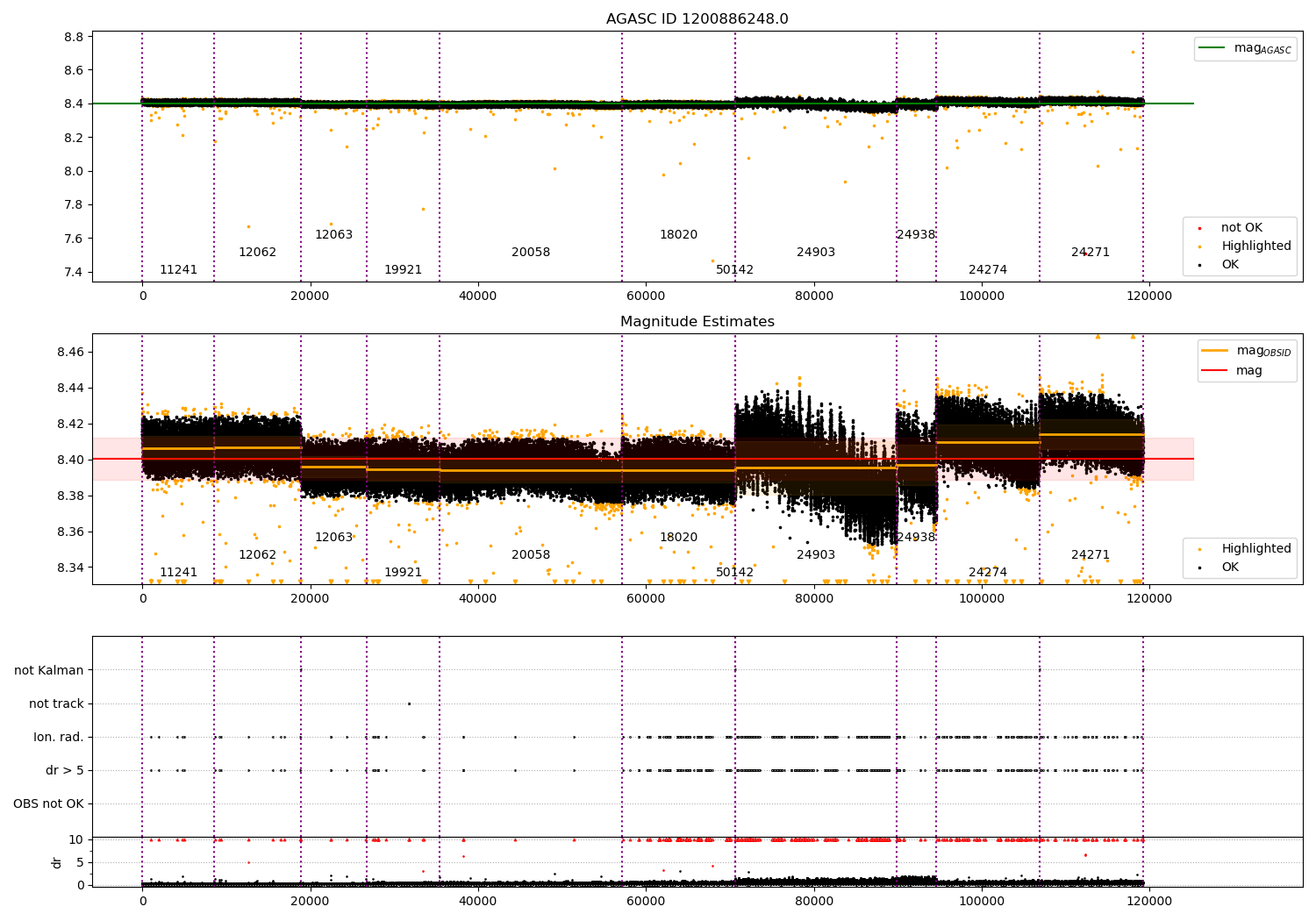The image size is (1316, 921).
Task: Click OBSID label 24903 in the top plot
Action: click(816, 253)
